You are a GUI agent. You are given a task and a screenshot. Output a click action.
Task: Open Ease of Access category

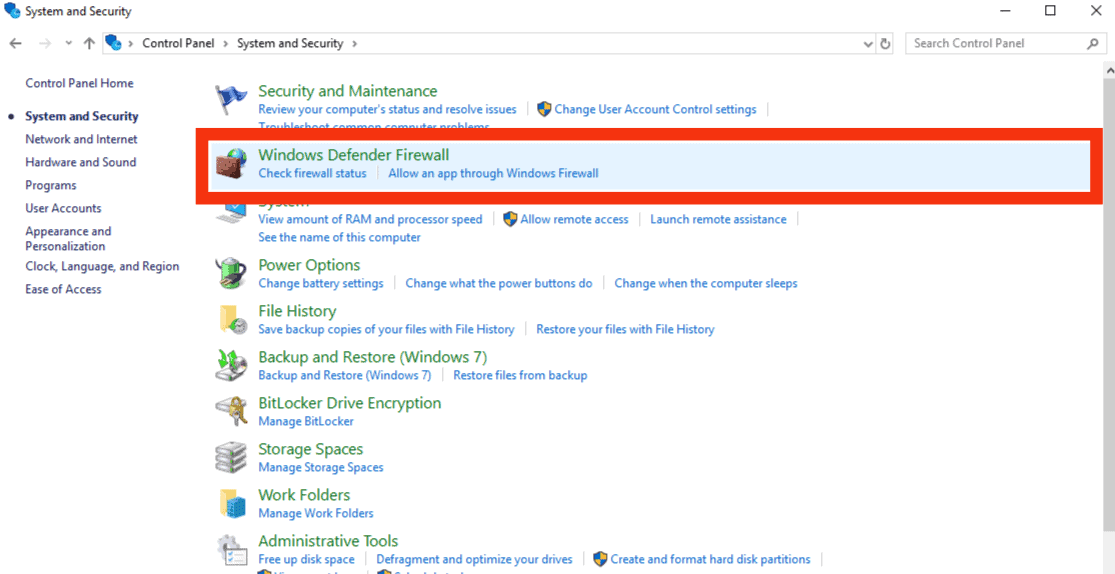[63, 289]
